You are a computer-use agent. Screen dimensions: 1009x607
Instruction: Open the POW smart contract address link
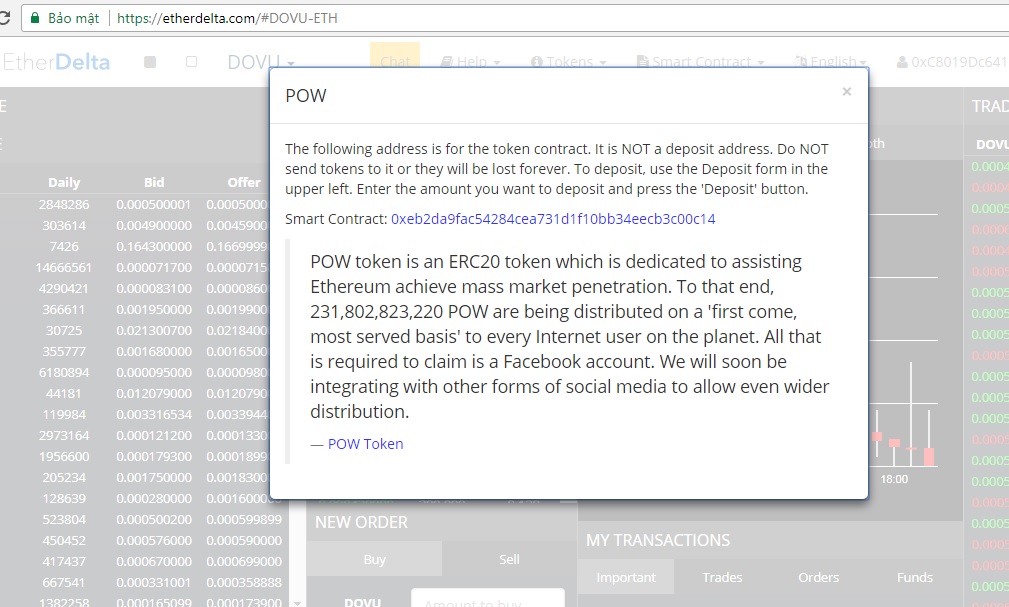pos(553,219)
